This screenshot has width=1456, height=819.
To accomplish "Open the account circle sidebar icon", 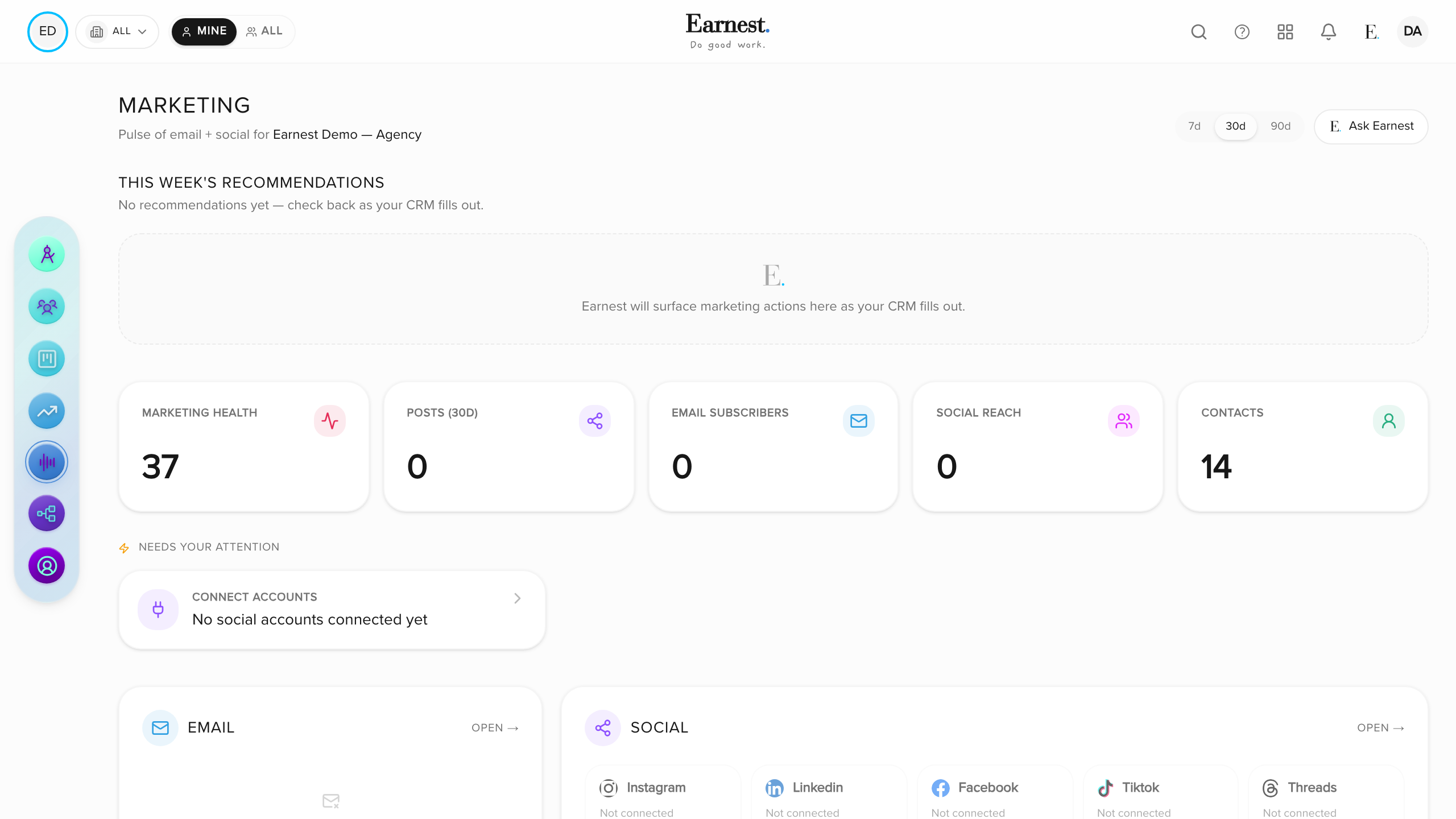I will point(47,566).
